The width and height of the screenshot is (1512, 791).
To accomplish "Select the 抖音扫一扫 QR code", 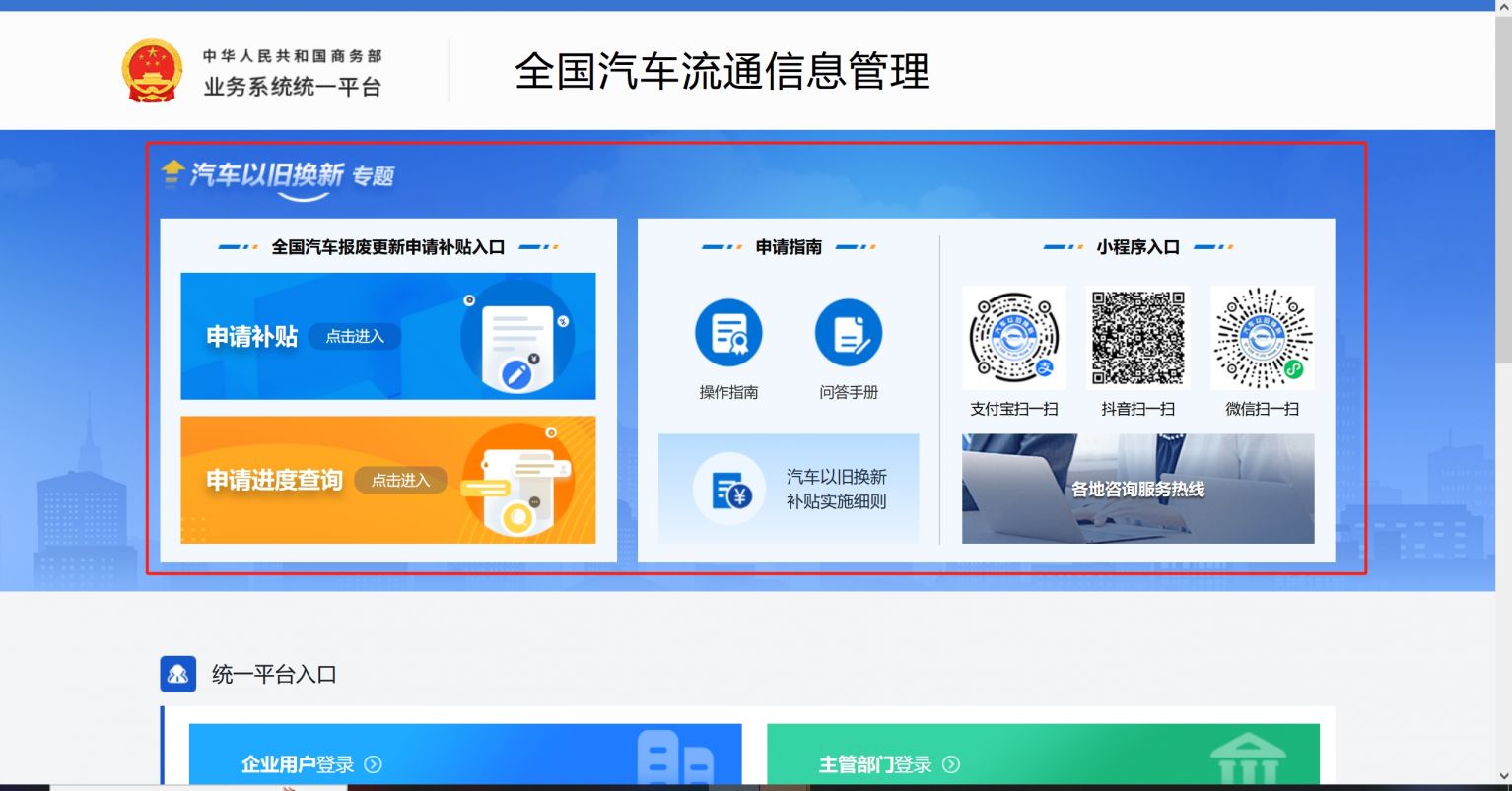I will tap(1137, 338).
